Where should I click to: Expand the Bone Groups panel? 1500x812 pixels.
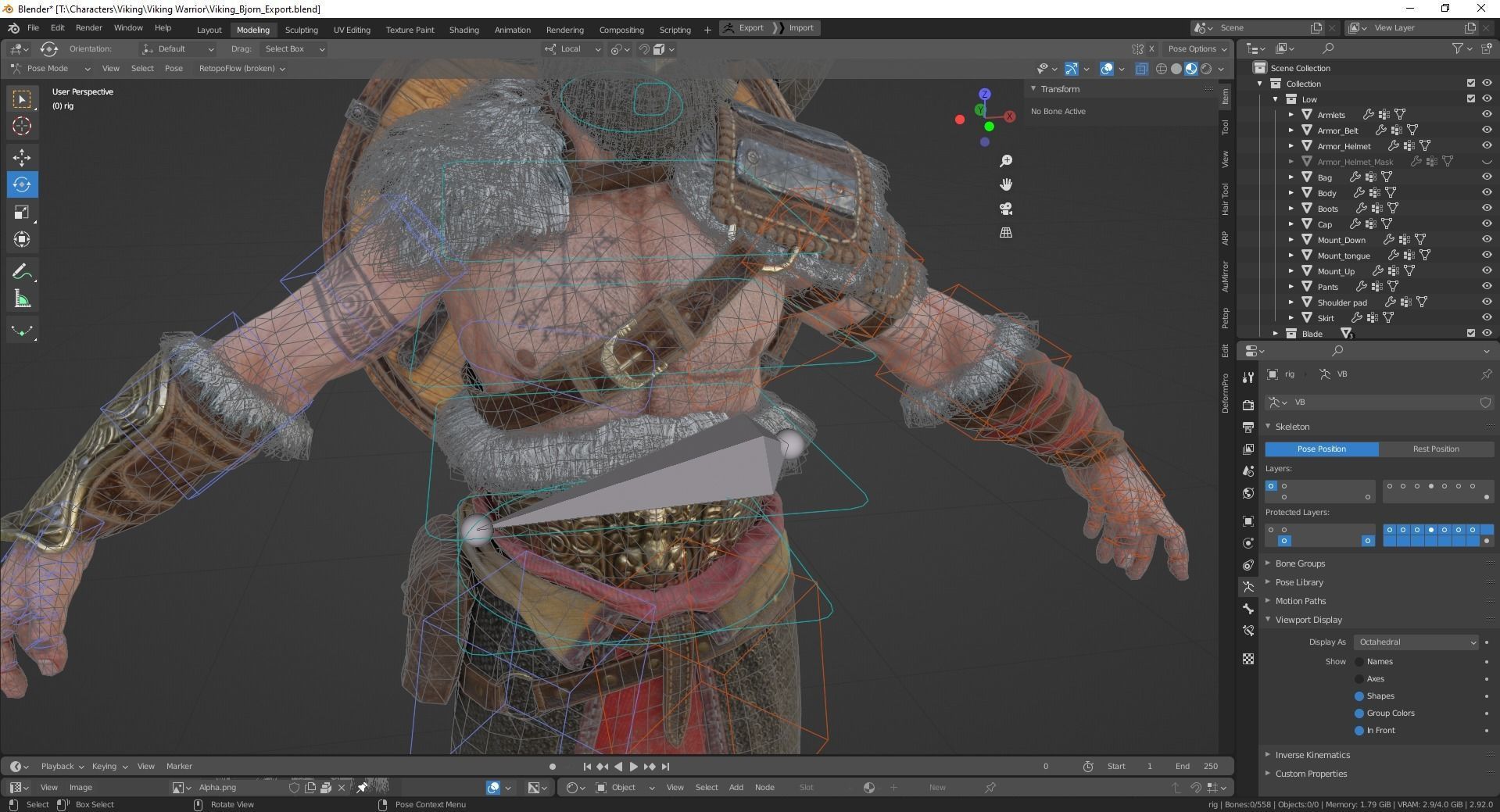(1300, 563)
